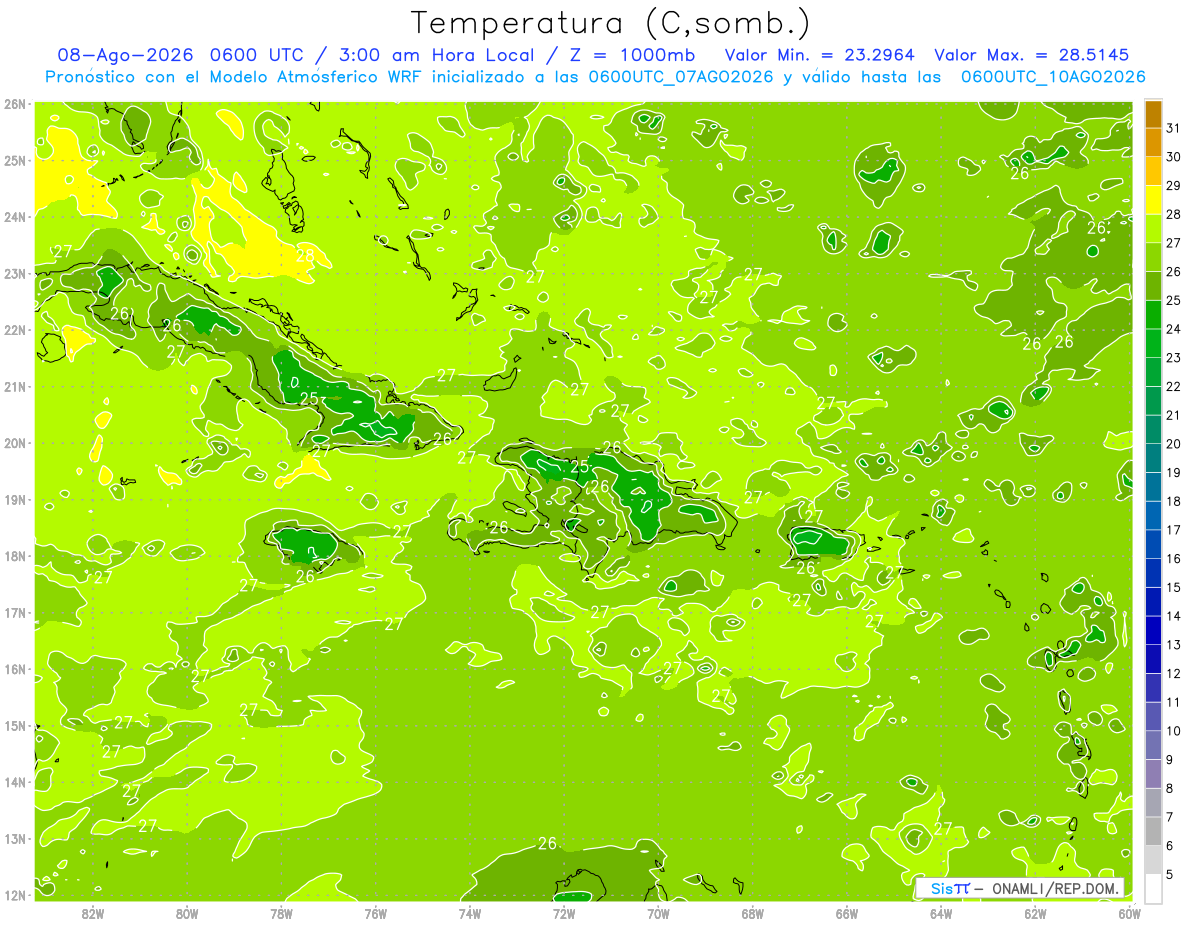Click the 17N latitude label
Viewport: 1200px width, 927px height.
click(x=15, y=612)
